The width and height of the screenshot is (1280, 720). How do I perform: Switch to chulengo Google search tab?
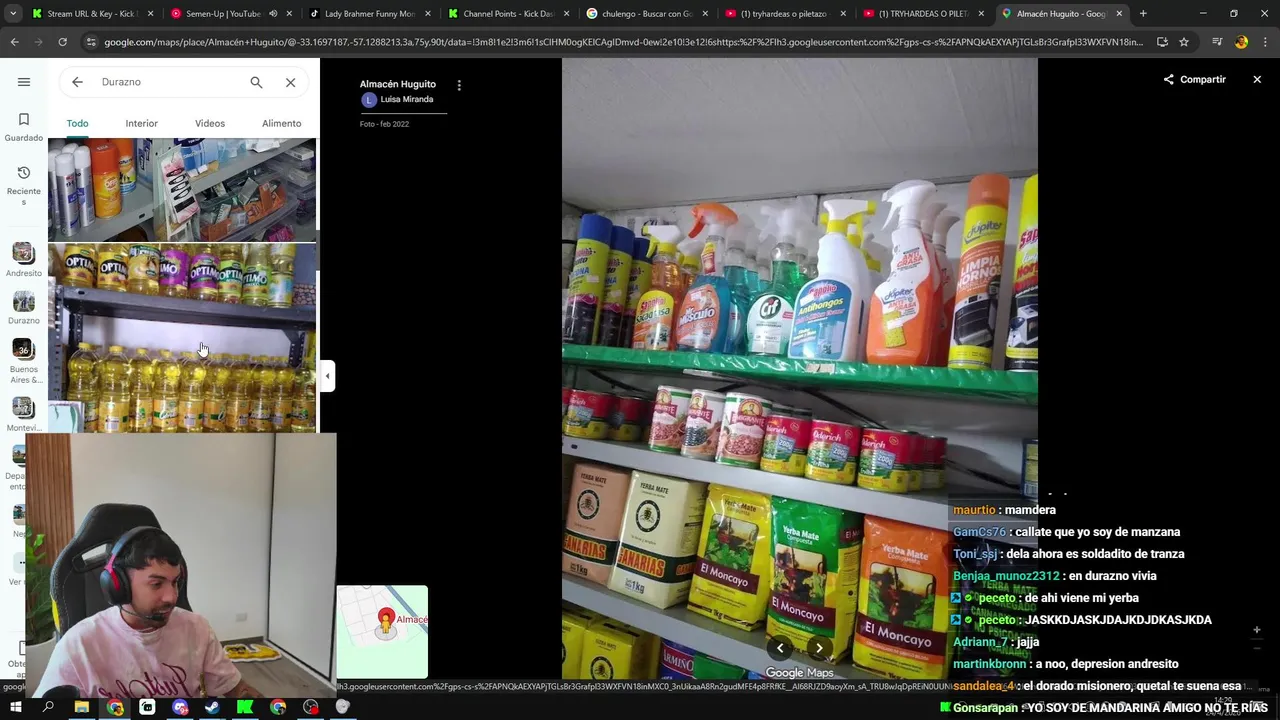[645, 14]
